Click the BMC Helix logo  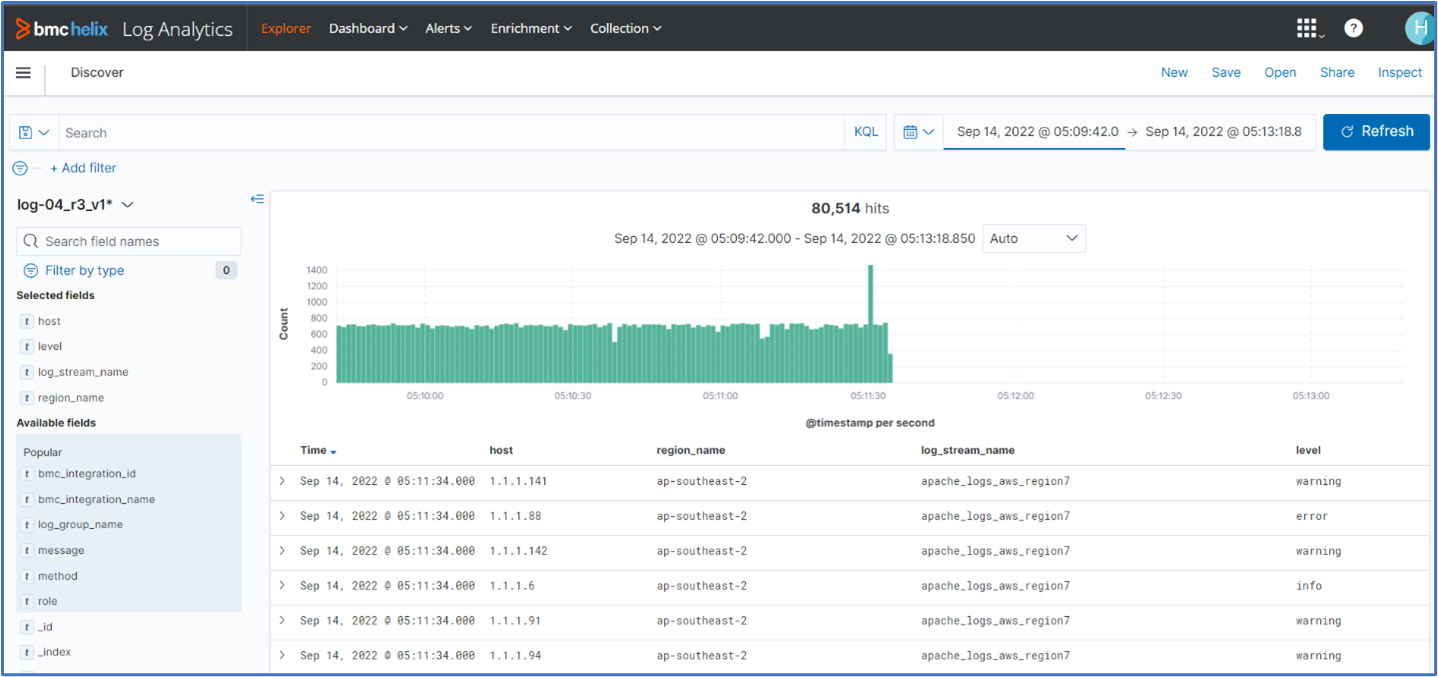pyautogui.click(x=61, y=29)
